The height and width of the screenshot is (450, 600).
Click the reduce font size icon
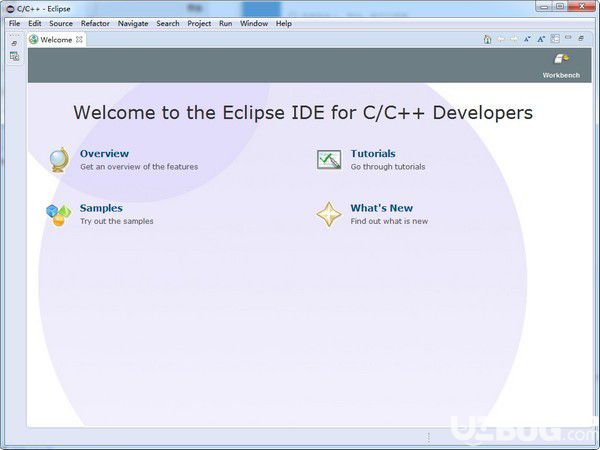528,39
